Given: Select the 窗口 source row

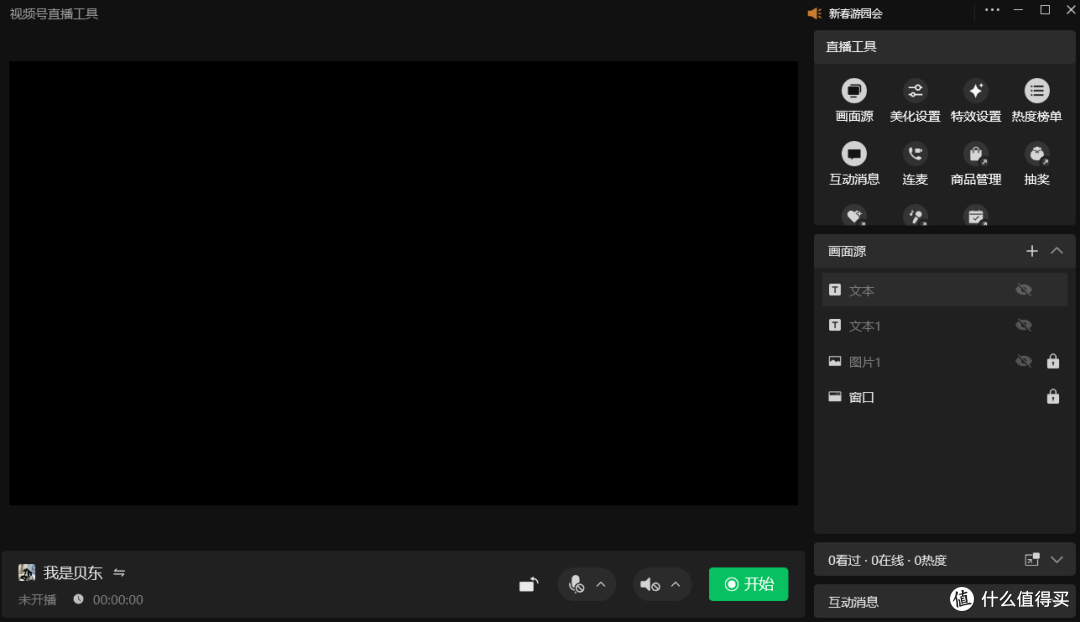Looking at the screenshot, I should point(944,396).
